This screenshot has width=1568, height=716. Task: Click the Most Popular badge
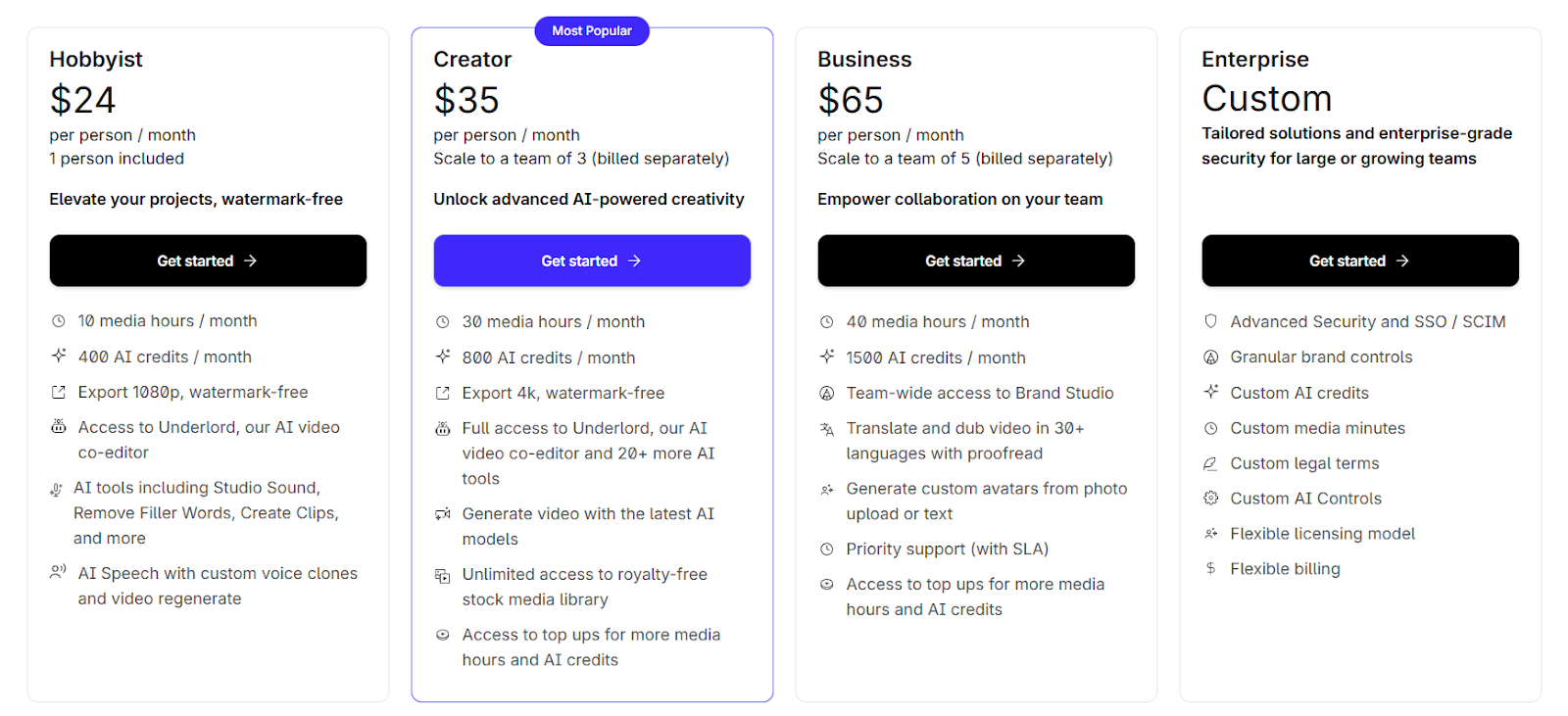592,31
